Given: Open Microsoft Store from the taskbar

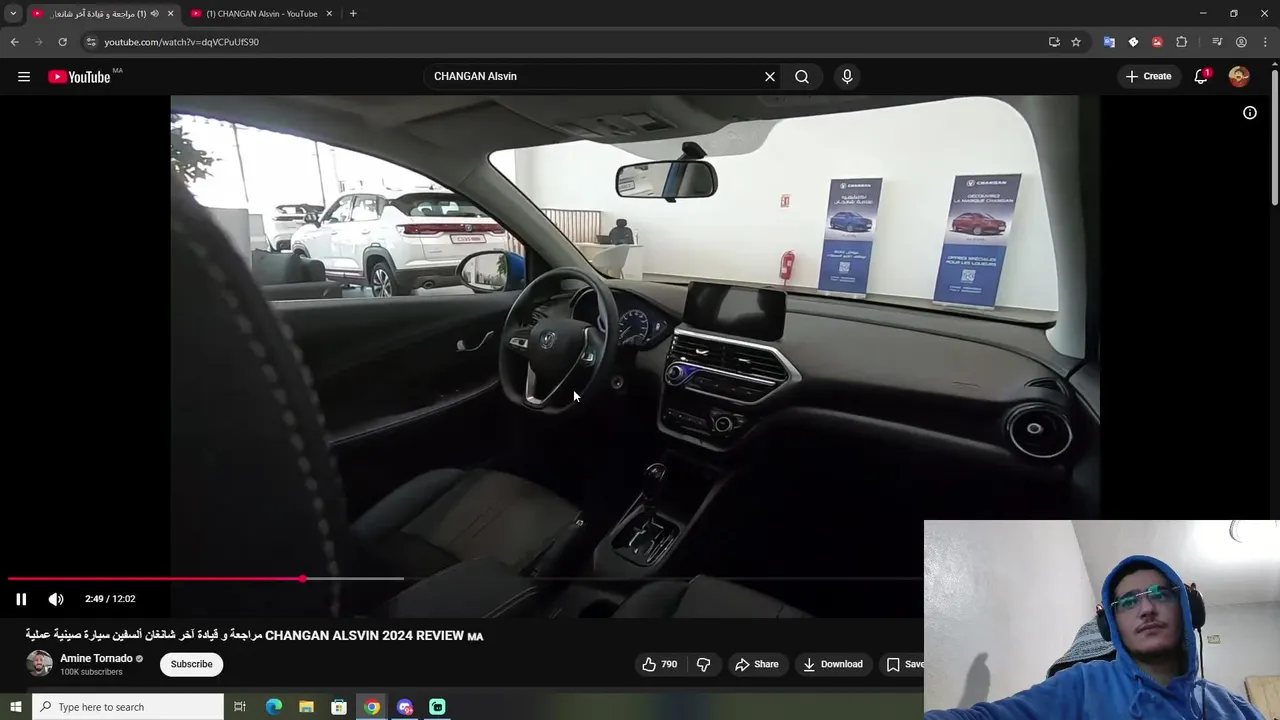Looking at the screenshot, I should point(339,707).
